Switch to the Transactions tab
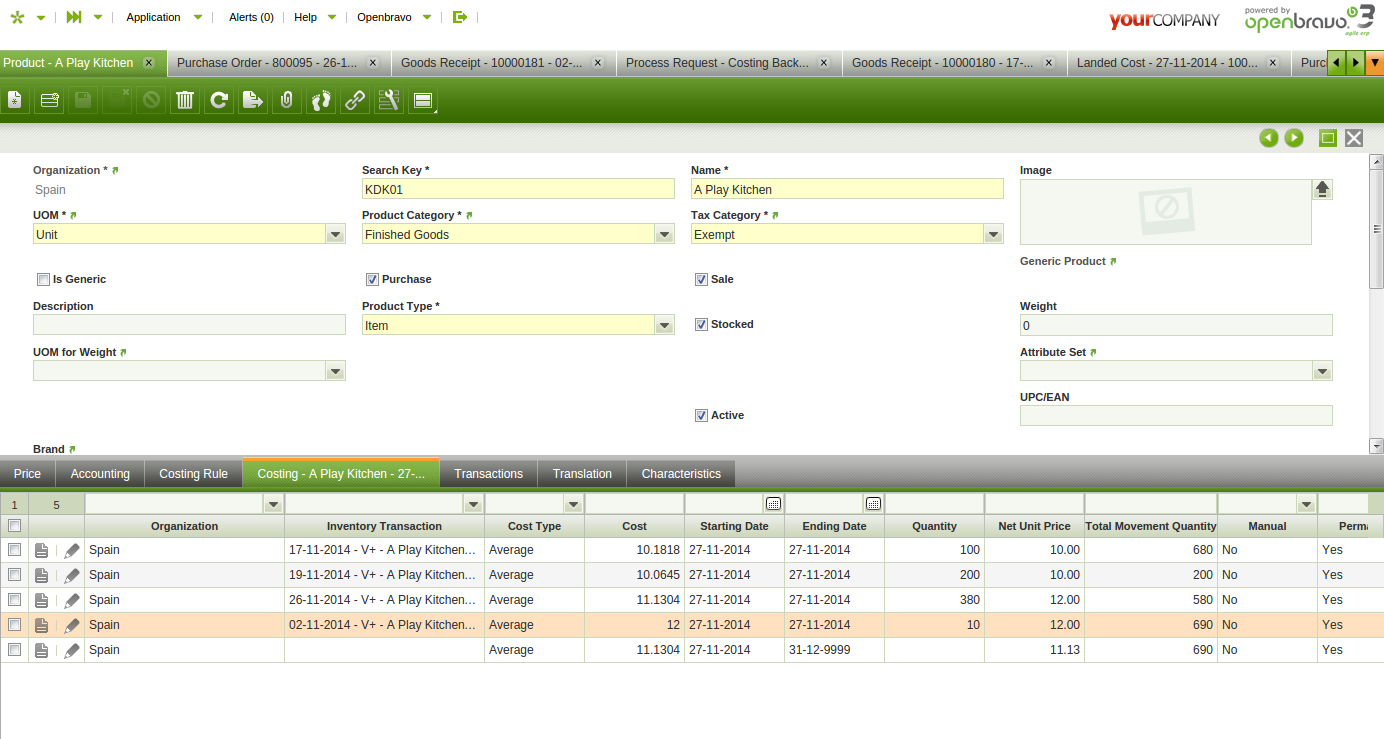Image resolution: width=1384 pixels, height=739 pixels. click(x=488, y=474)
